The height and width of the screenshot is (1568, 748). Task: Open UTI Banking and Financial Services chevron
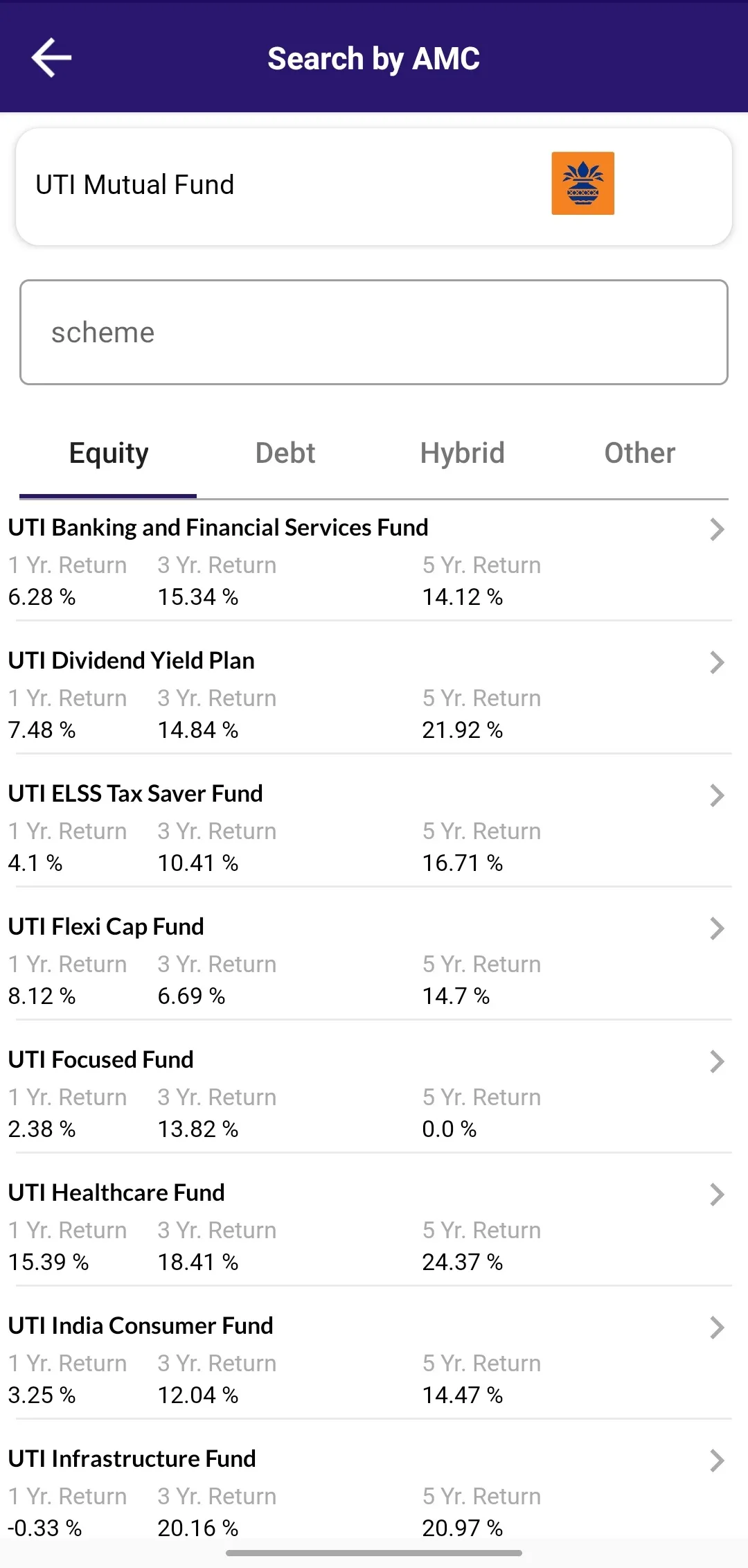pos(717,529)
